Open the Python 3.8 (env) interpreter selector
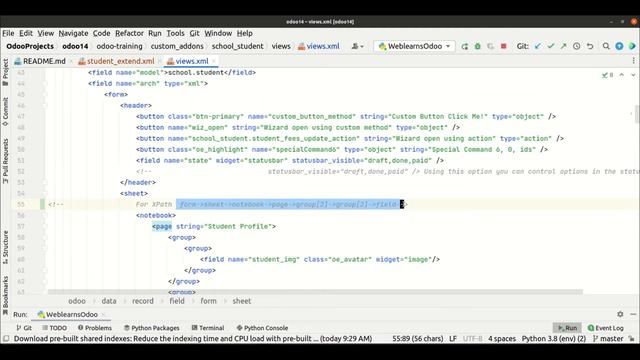Screen dimensions: 640x360 pyautogui.click(x=553, y=339)
